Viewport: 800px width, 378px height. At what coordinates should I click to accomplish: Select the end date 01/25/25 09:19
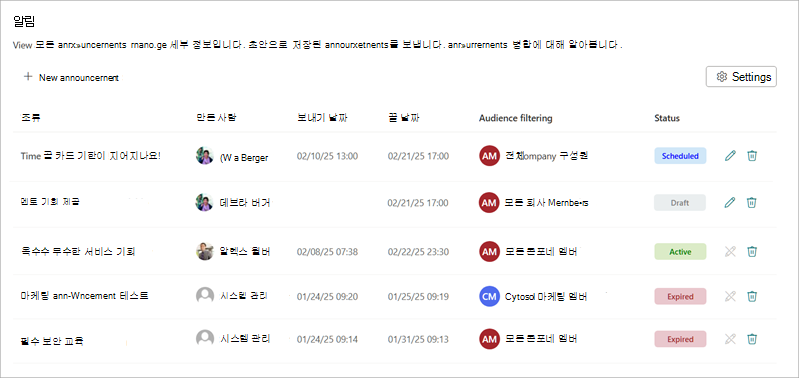pyautogui.click(x=418, y=296)
